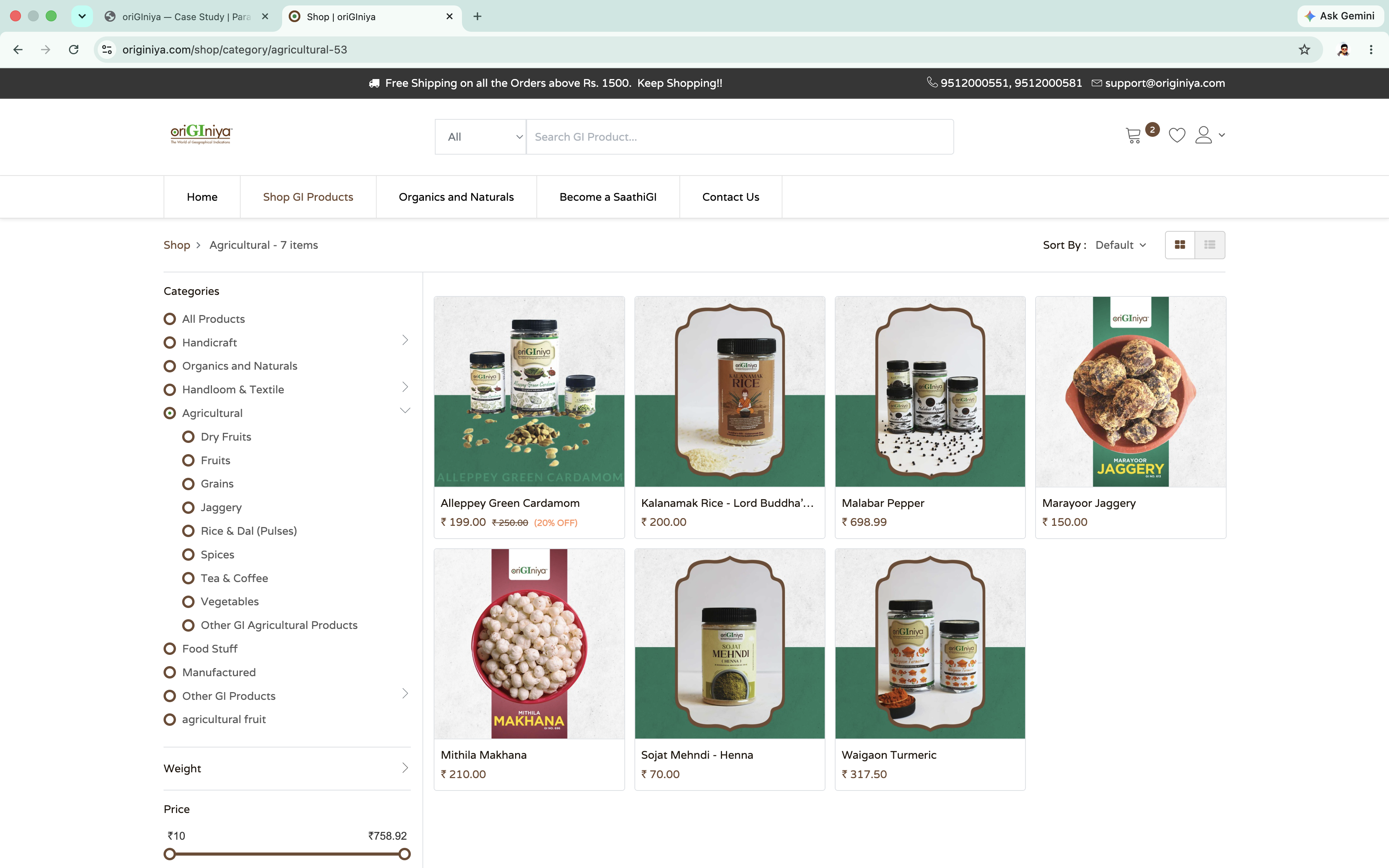
Task: Reload the current page
Action: [x=74, y=49]
